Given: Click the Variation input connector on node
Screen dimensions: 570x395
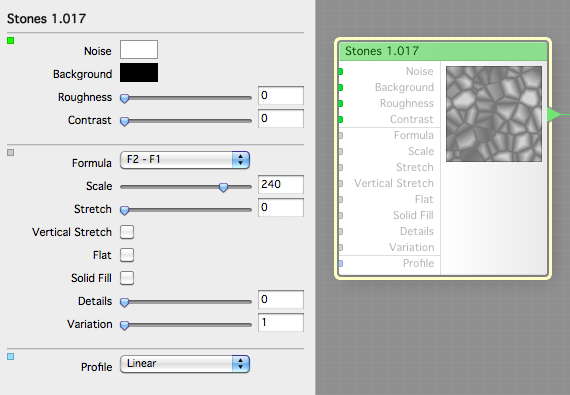Looking at the screenshot, I should [341, 247].
